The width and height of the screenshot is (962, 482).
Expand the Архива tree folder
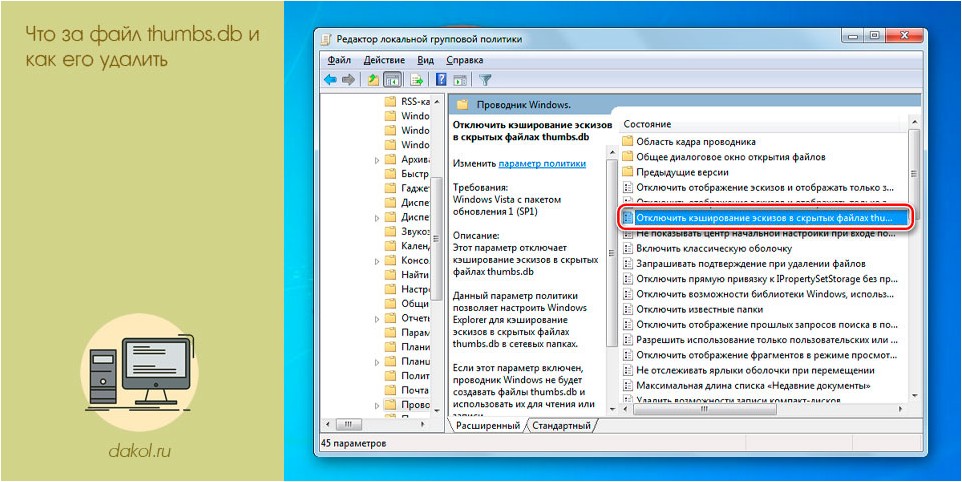[377, 159]
